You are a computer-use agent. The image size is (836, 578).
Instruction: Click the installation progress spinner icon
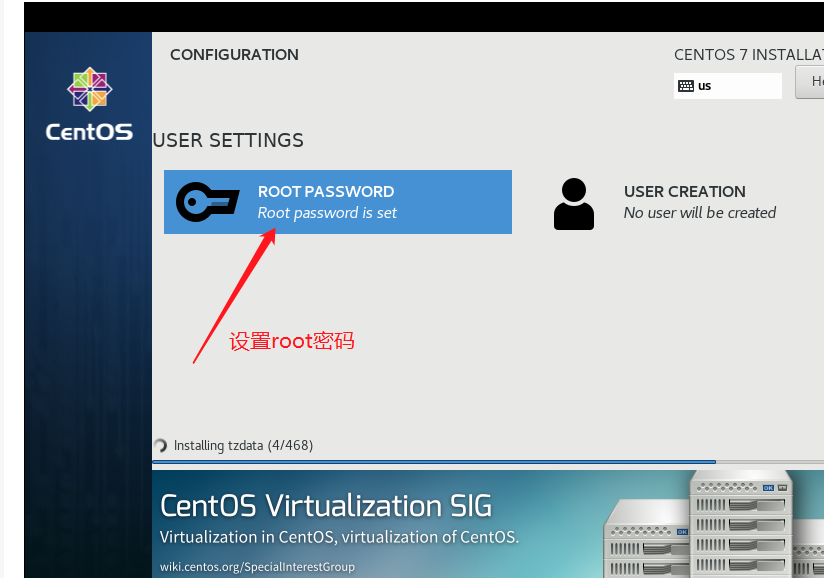pos(160,446)
